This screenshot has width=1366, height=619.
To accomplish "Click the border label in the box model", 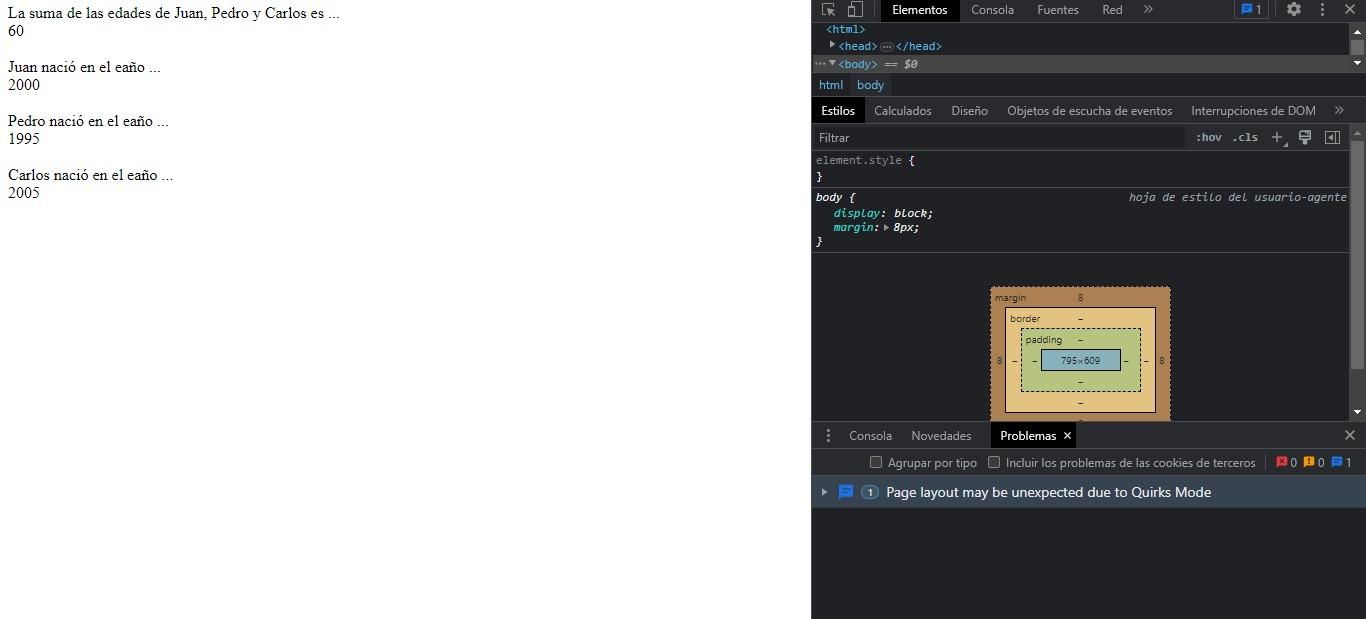I will pos(1025,319).
